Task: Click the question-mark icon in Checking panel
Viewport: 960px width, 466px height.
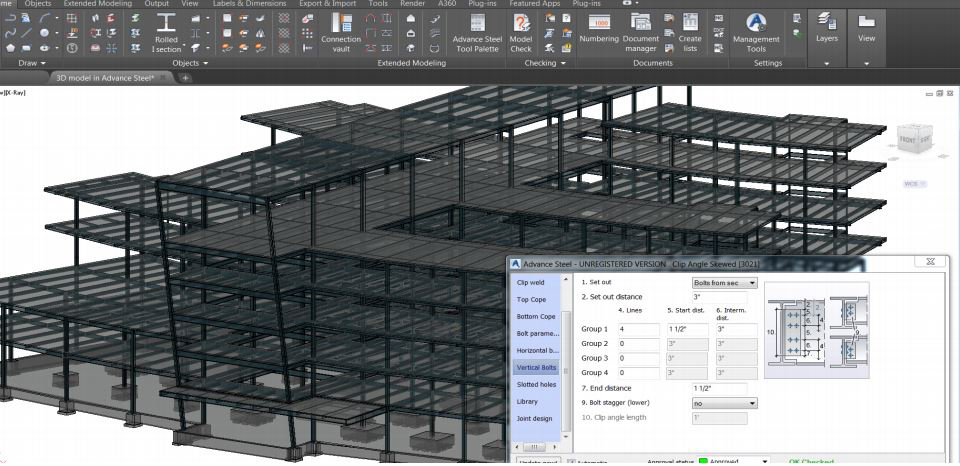Action: coord(566,18)
